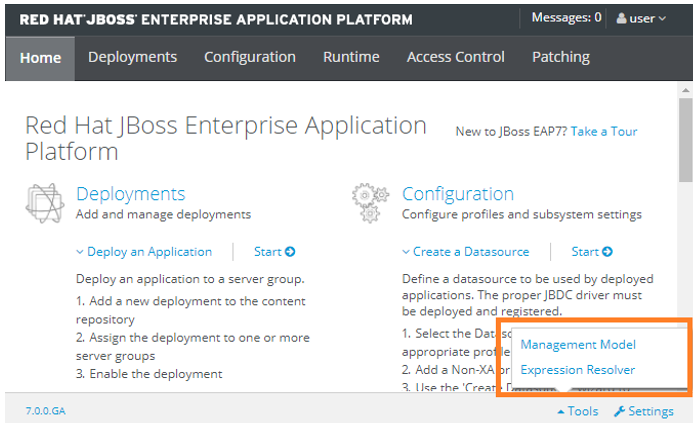693x423 pixels.
Task: Open the Deployments heading link
Action: click(x=130, y=194)
